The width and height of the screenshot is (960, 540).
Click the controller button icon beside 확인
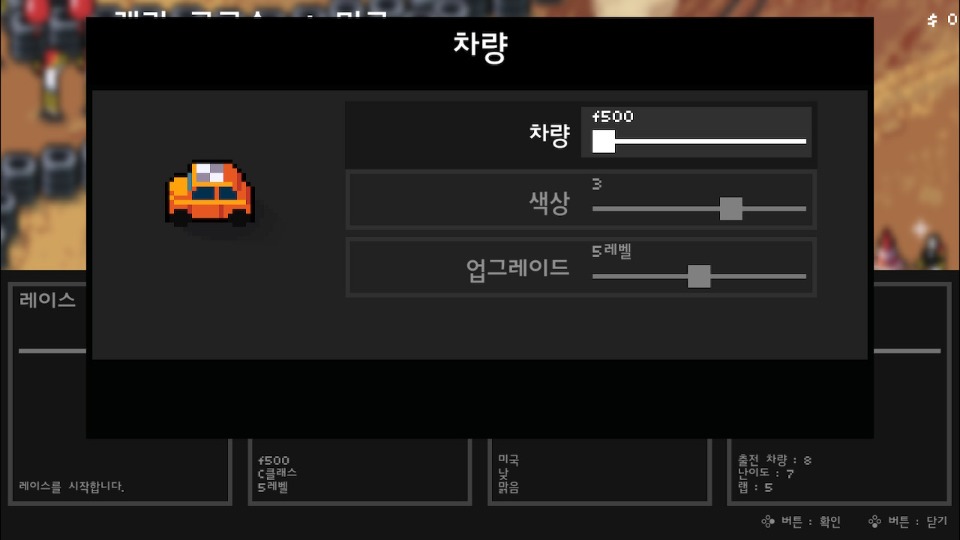coord(768,522)
